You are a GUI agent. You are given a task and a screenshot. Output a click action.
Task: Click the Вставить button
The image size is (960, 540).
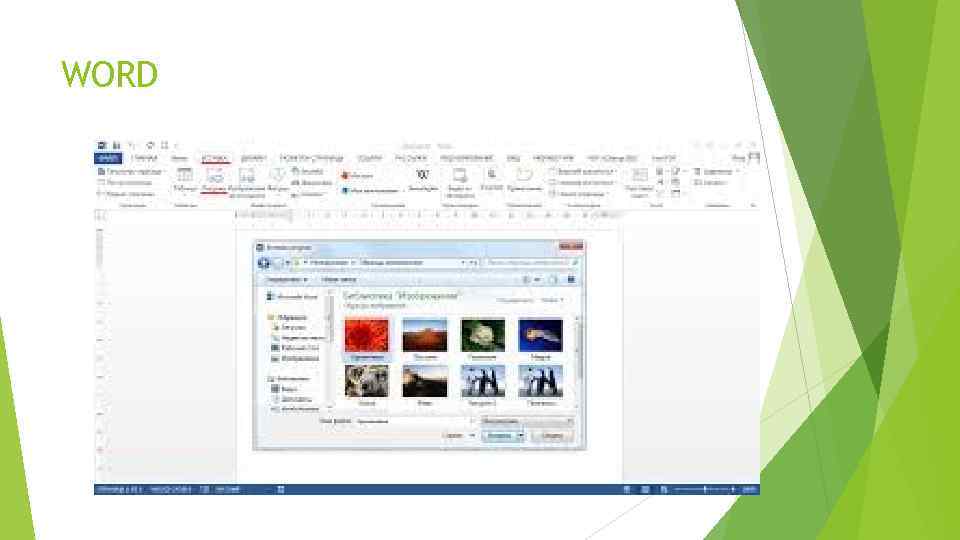(499, 436)
